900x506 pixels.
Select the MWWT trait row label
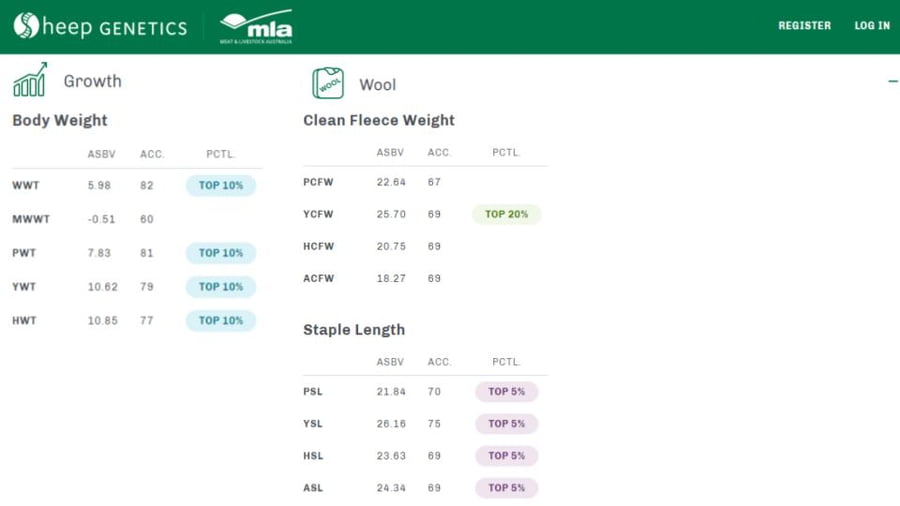[31, 219]
